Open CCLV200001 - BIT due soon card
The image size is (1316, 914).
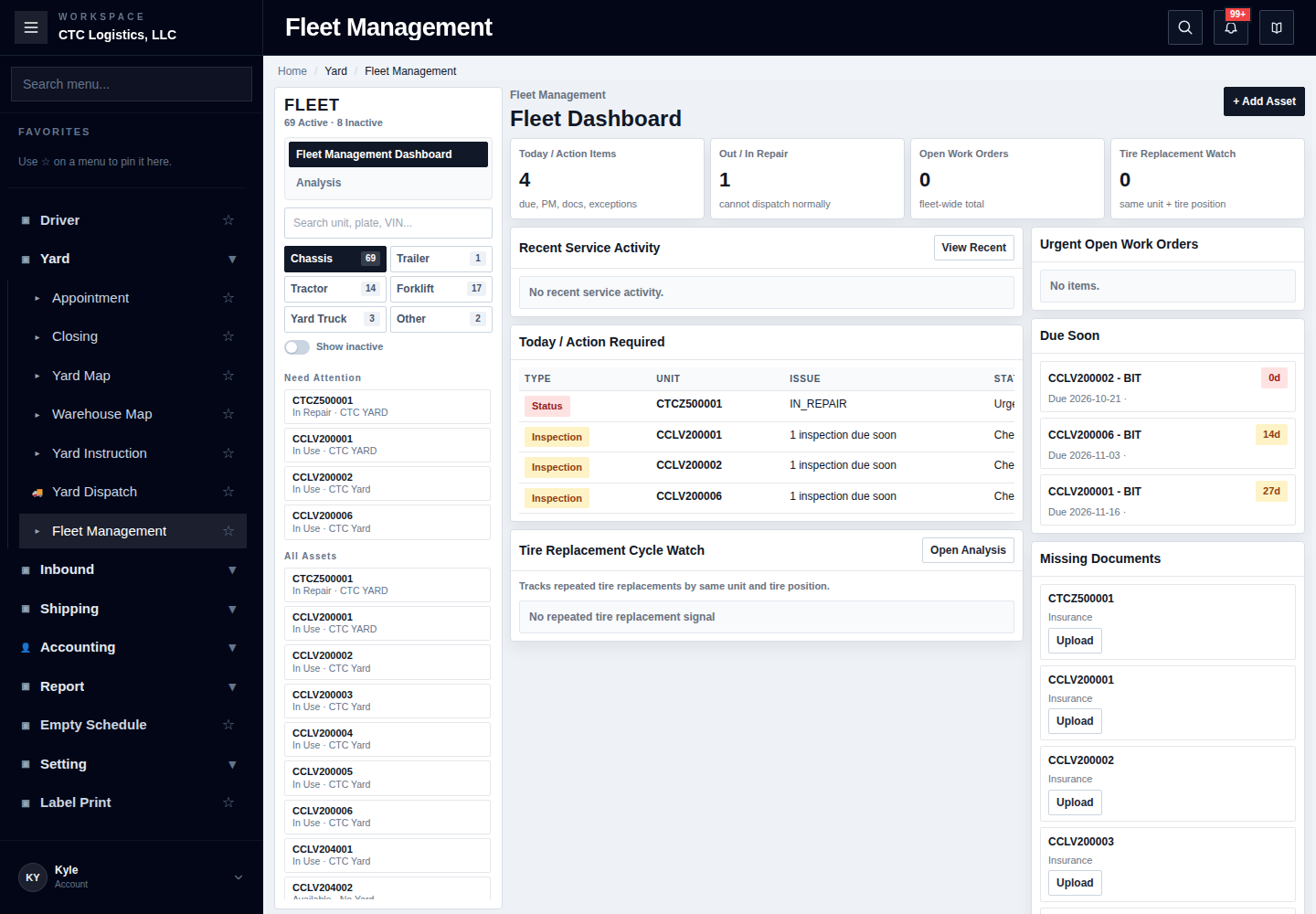[x=1168, y=501]
